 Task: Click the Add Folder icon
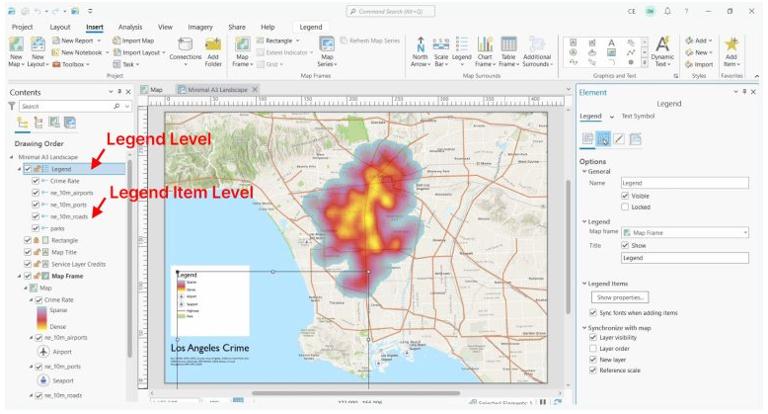(x=213, y=45)
